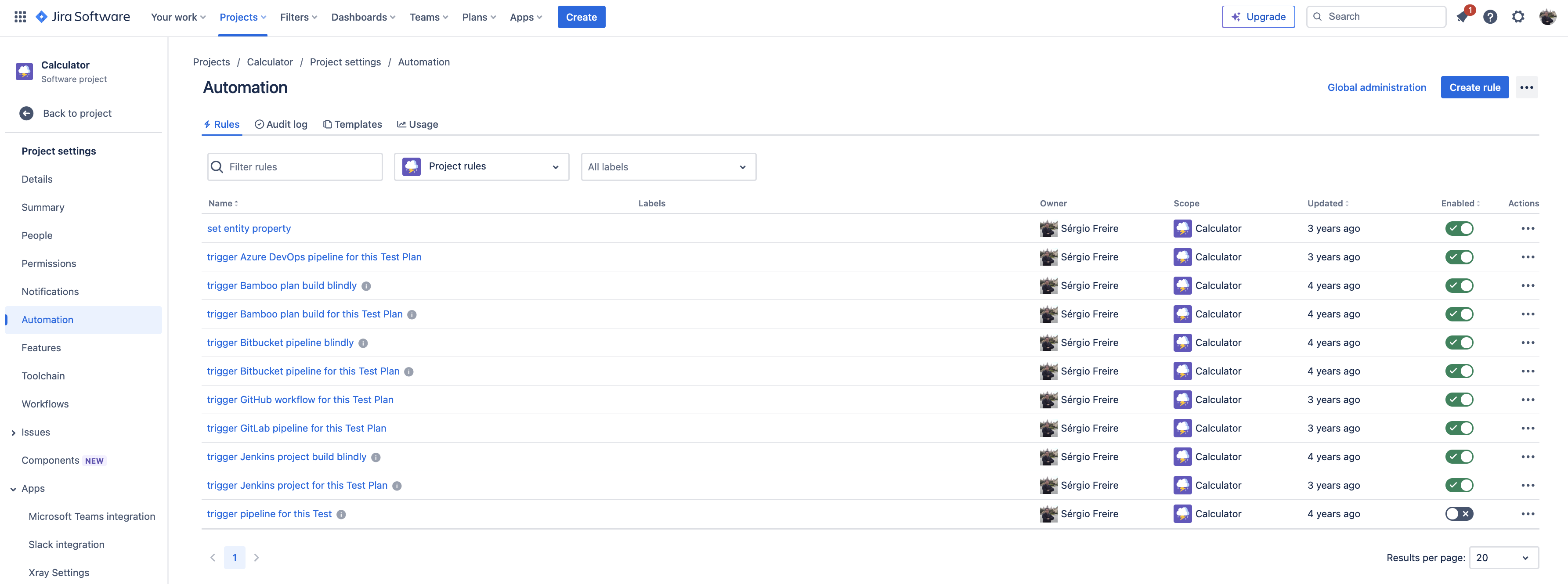
Task: Open the user profile avatar
Action: [1547, 17]
